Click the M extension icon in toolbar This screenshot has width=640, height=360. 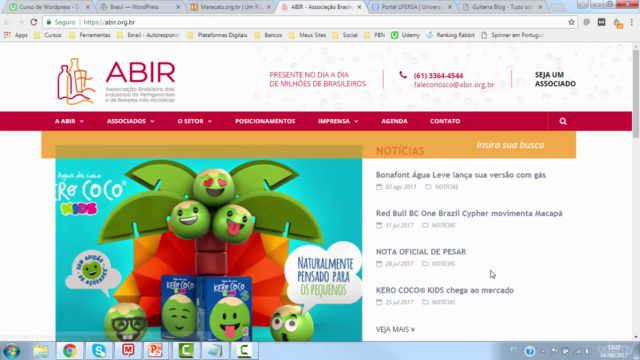point(601,22)
